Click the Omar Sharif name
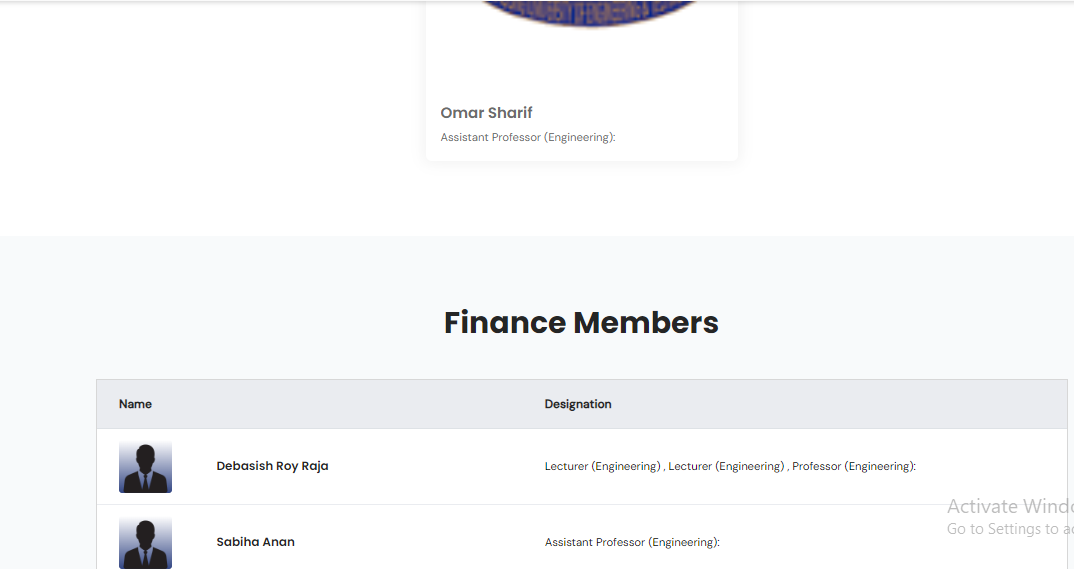 [x=486, y=113]
